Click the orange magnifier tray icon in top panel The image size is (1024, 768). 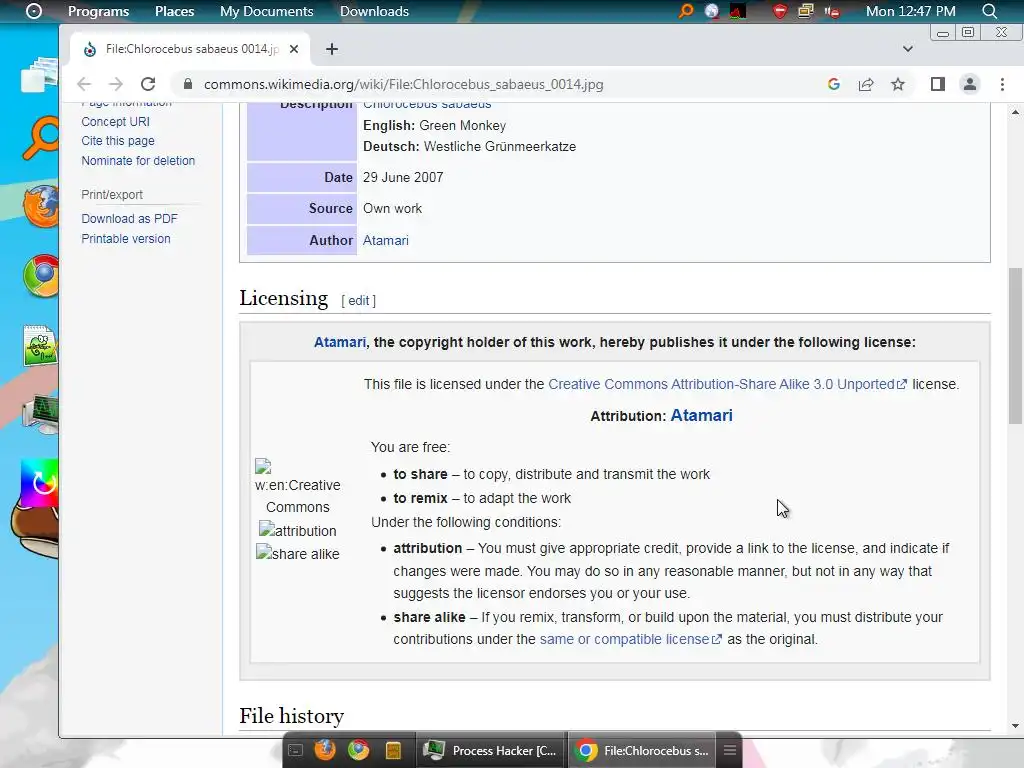click(686, 11)
